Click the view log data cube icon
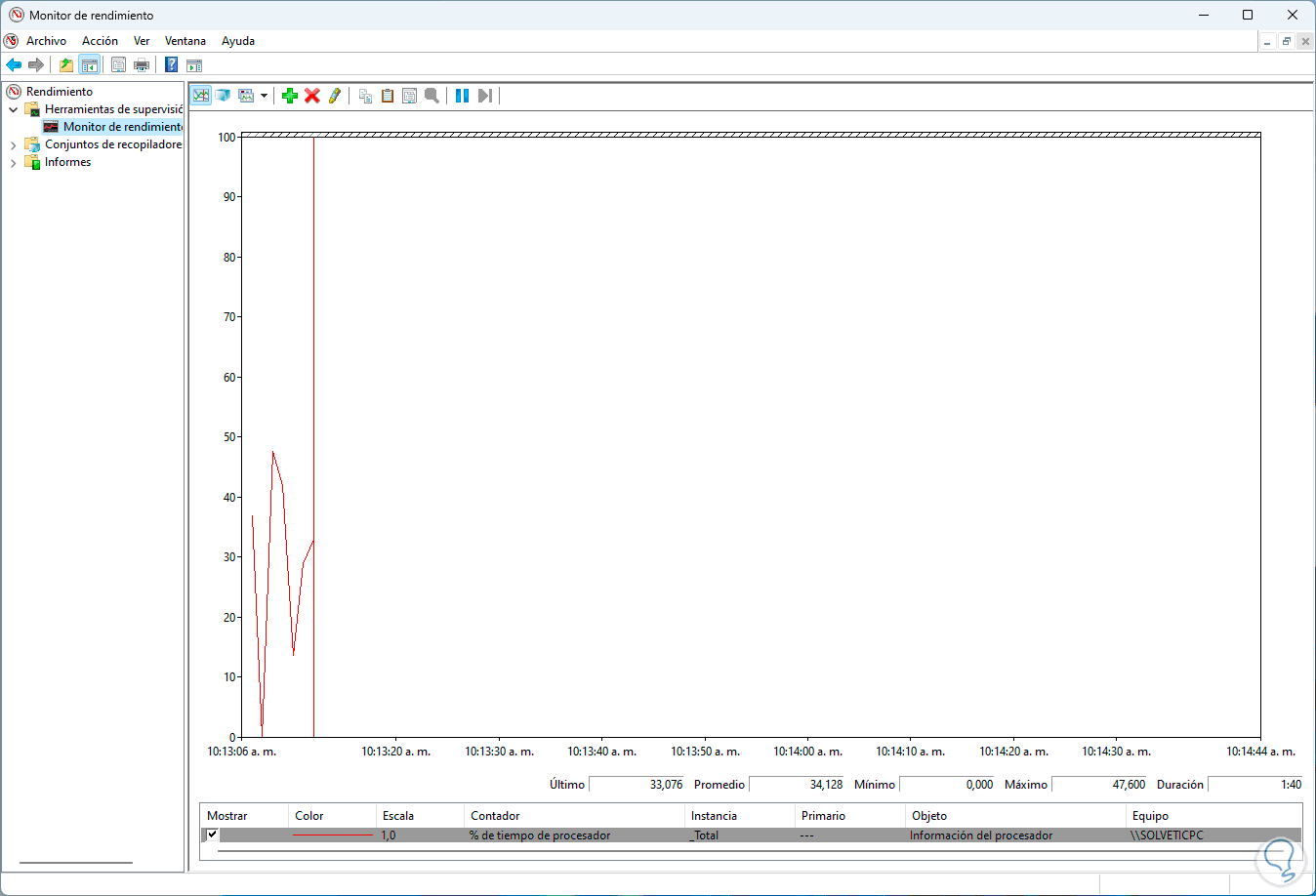The image size is (1316, 896). coord(224,96)
